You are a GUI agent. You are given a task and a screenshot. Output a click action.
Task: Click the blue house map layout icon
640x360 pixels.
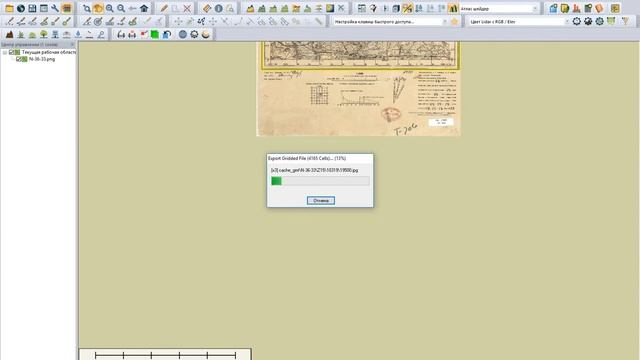pyautogui.click(x=553, y=8)
